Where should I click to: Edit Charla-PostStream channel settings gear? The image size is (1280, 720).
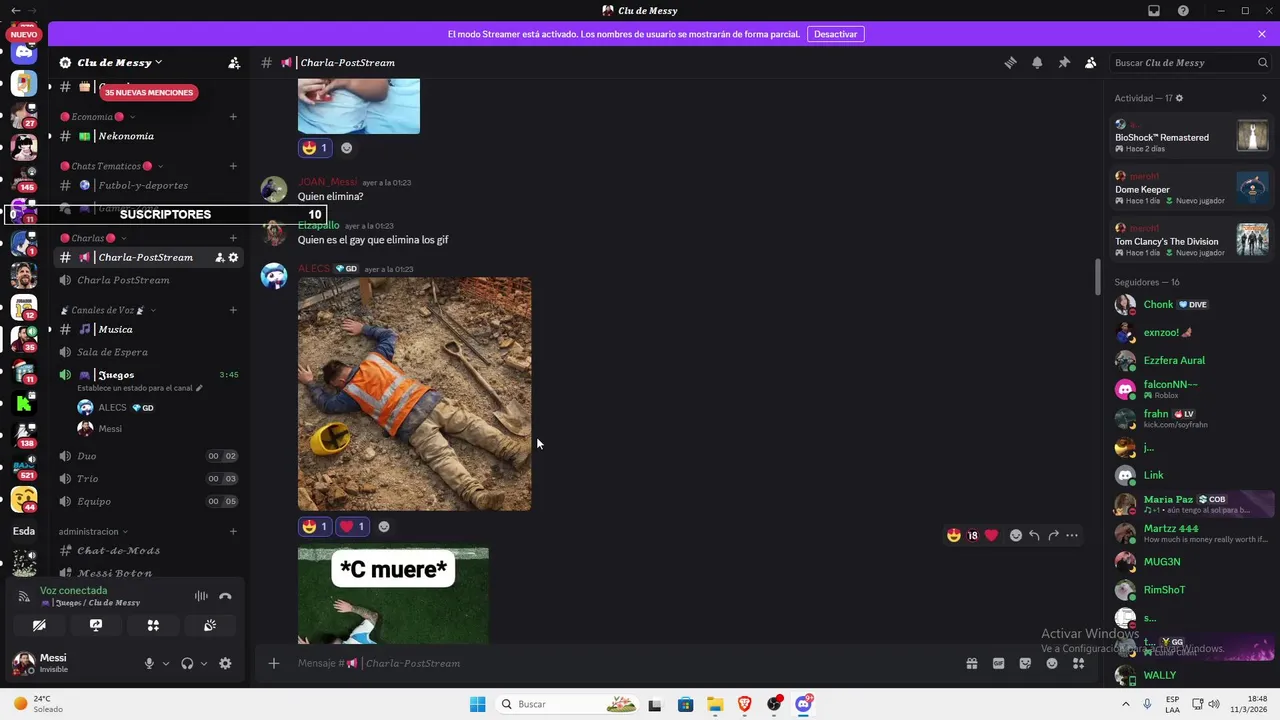(234, 257)
